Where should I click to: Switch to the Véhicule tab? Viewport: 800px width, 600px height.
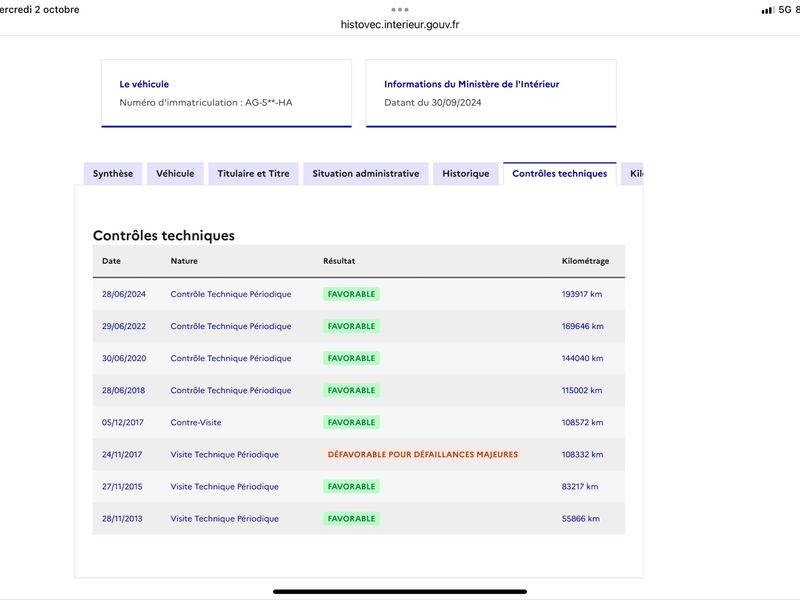pos(175,173)
